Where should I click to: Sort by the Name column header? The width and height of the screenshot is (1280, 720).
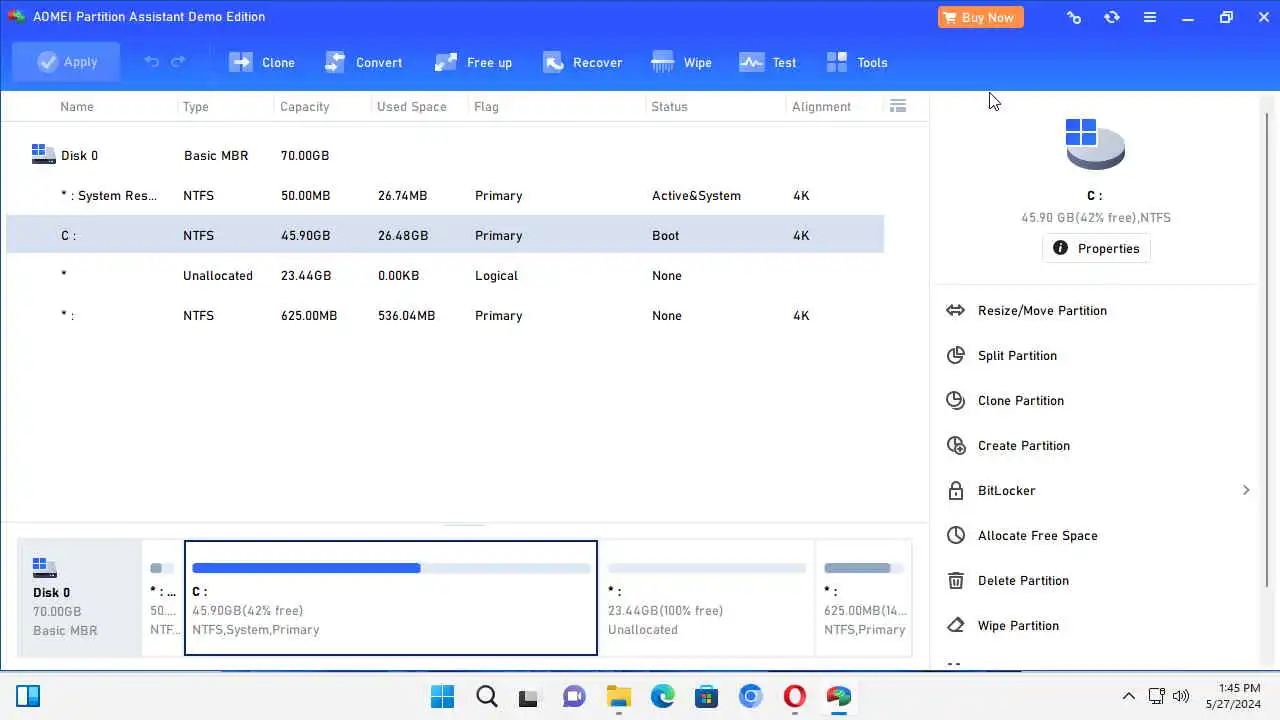click(77, 106)
